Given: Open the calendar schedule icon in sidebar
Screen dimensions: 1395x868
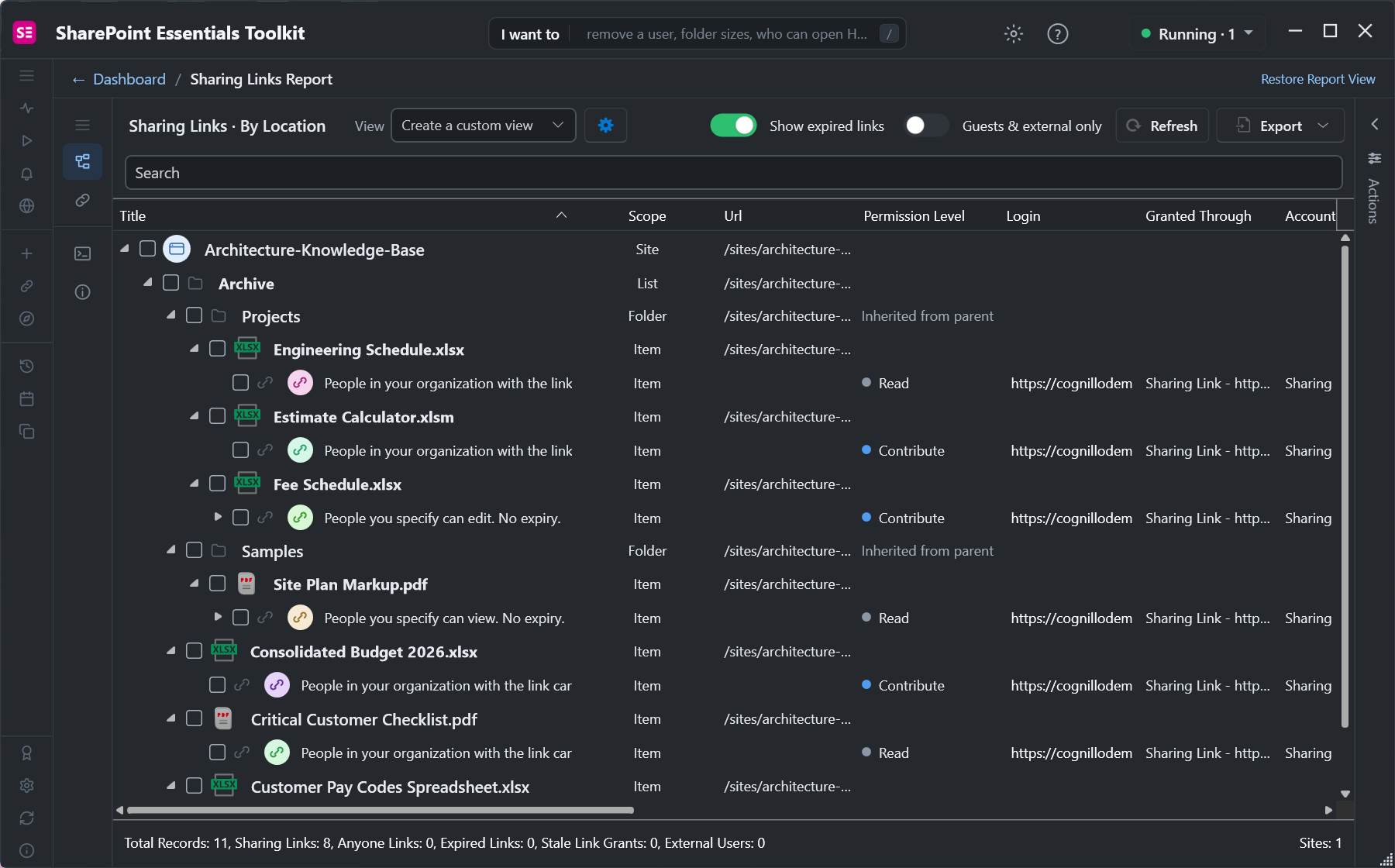Looking at the screenshot, I should pyautogui.click(x=26, y=399).
